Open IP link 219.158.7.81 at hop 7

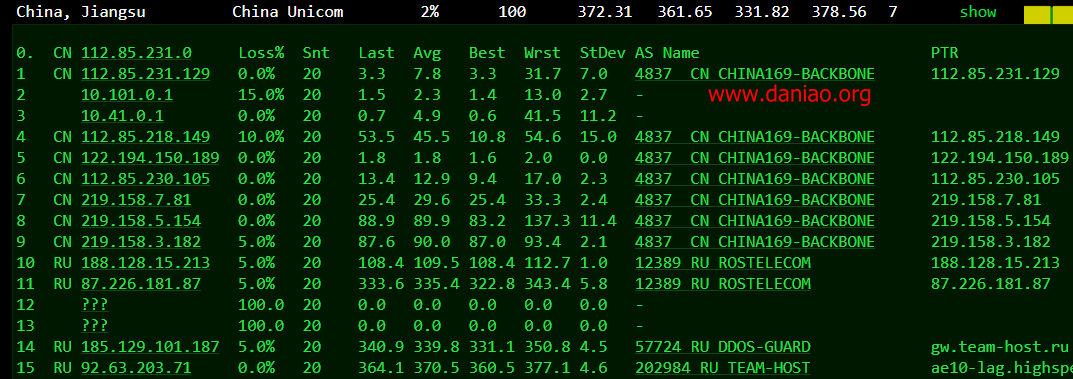(x=136, y=200)
